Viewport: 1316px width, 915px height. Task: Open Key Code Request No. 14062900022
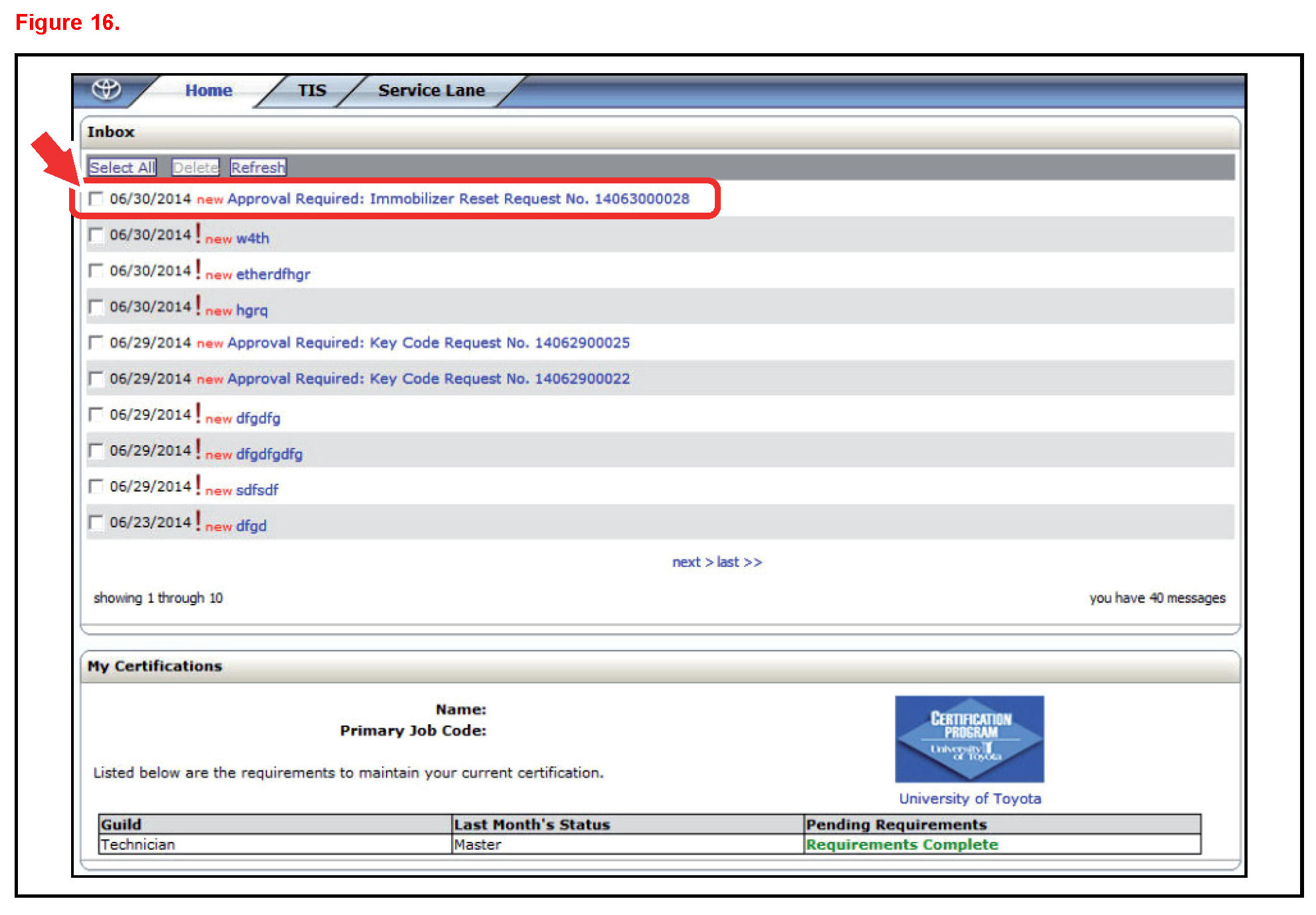428,379
